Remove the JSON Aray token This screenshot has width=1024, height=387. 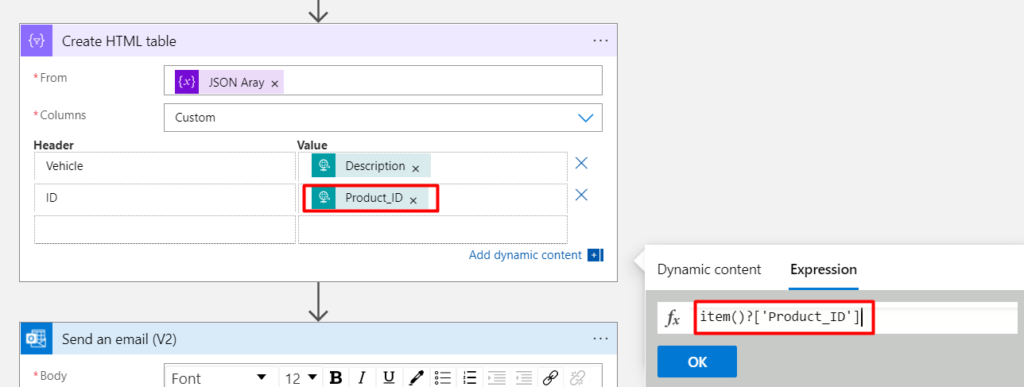coord(275,84)
